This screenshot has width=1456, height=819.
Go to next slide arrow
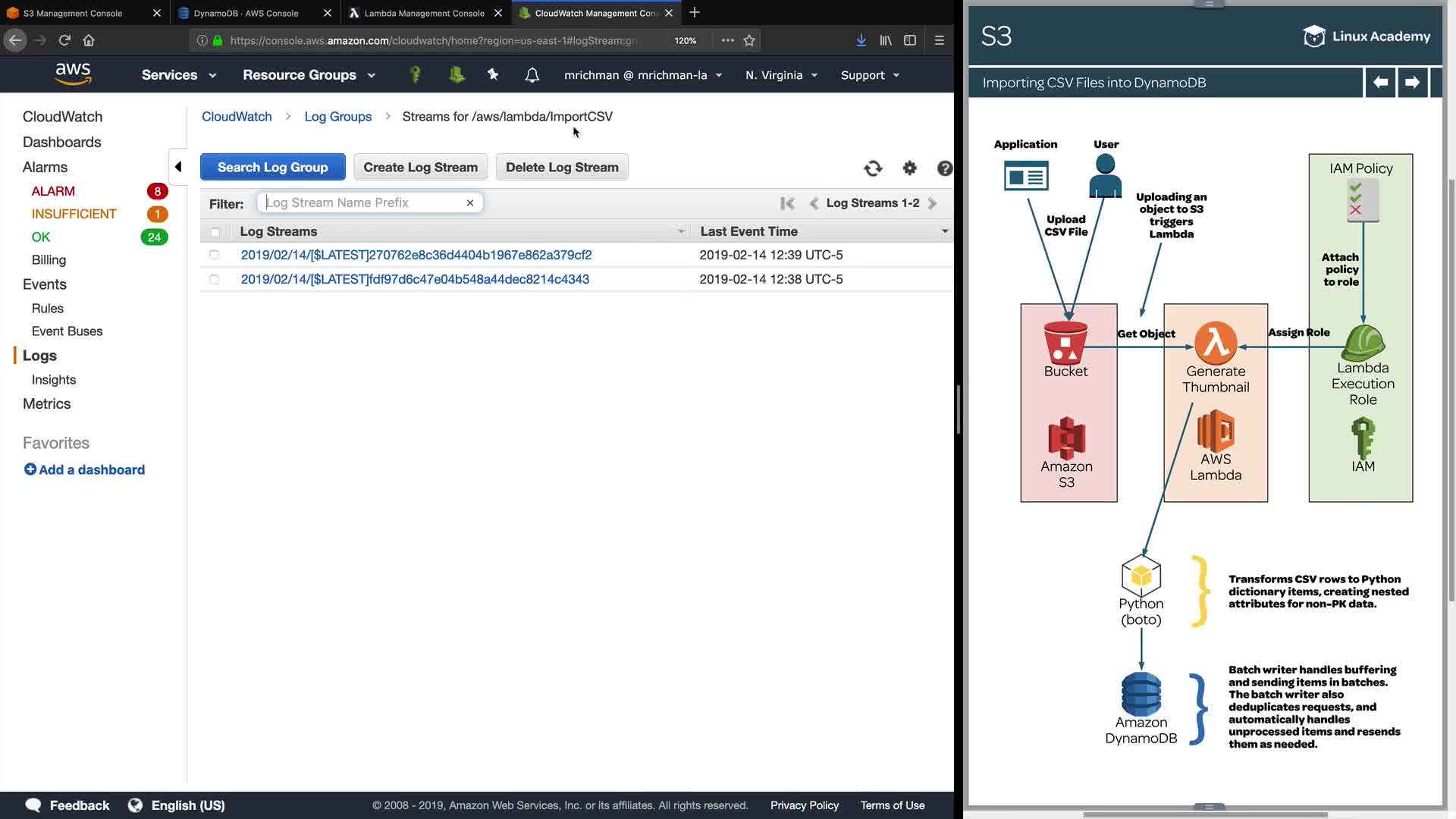click(x=1412, y=82)
